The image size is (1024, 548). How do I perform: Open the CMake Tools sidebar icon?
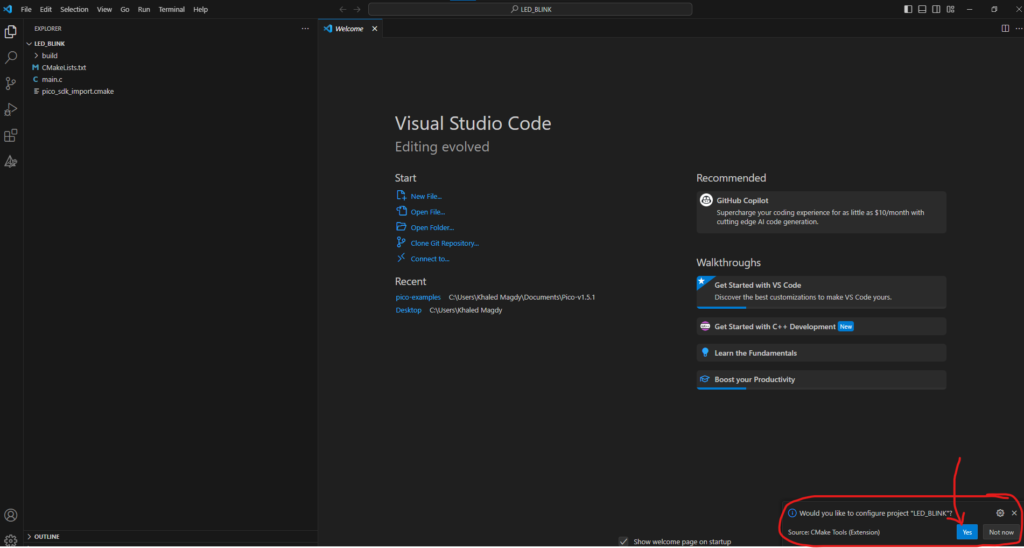[x=11, y=161]
